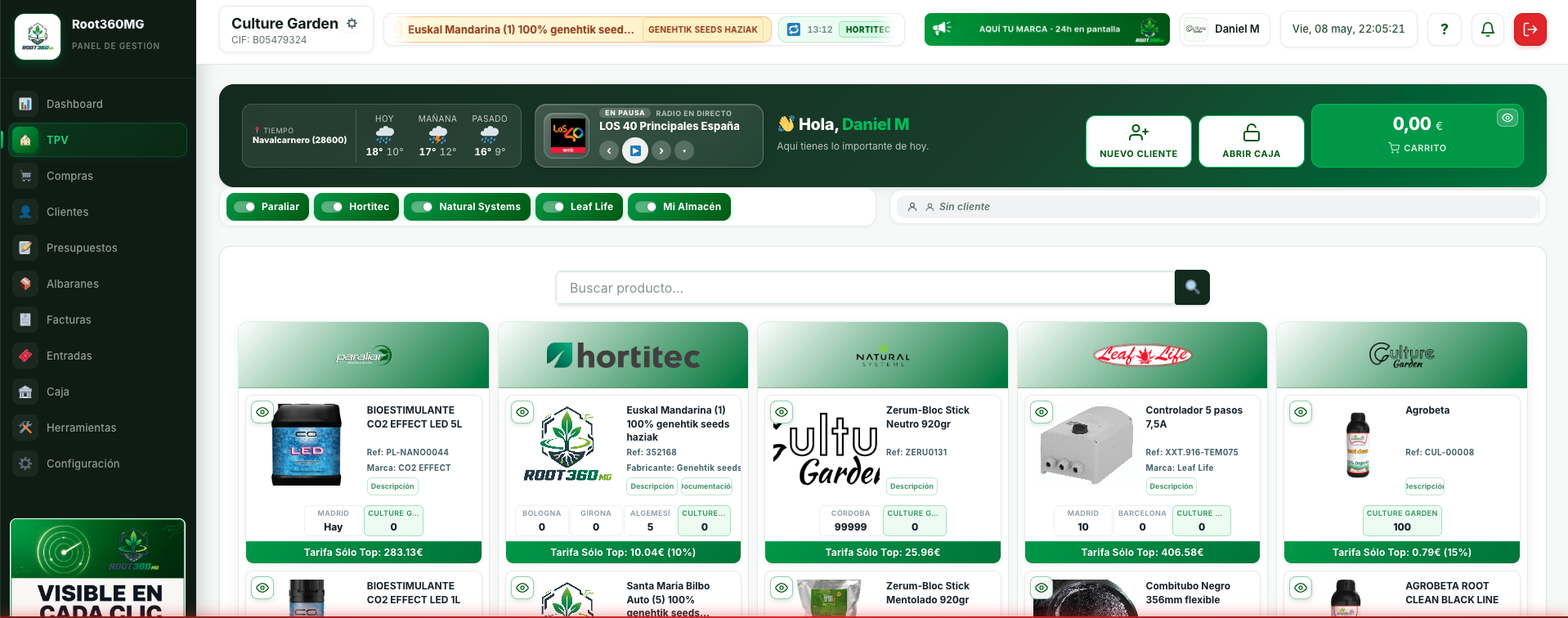
Task: Play the LOS 40 Principales radio stream
Action: [635, 150]
